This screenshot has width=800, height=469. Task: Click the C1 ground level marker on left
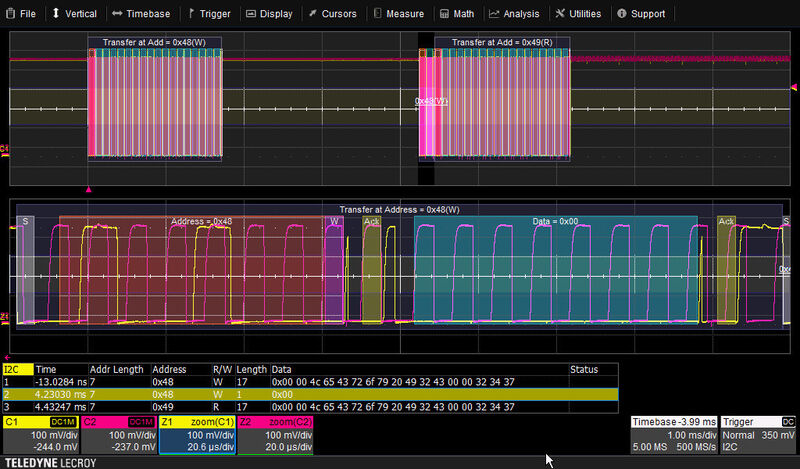4,150
